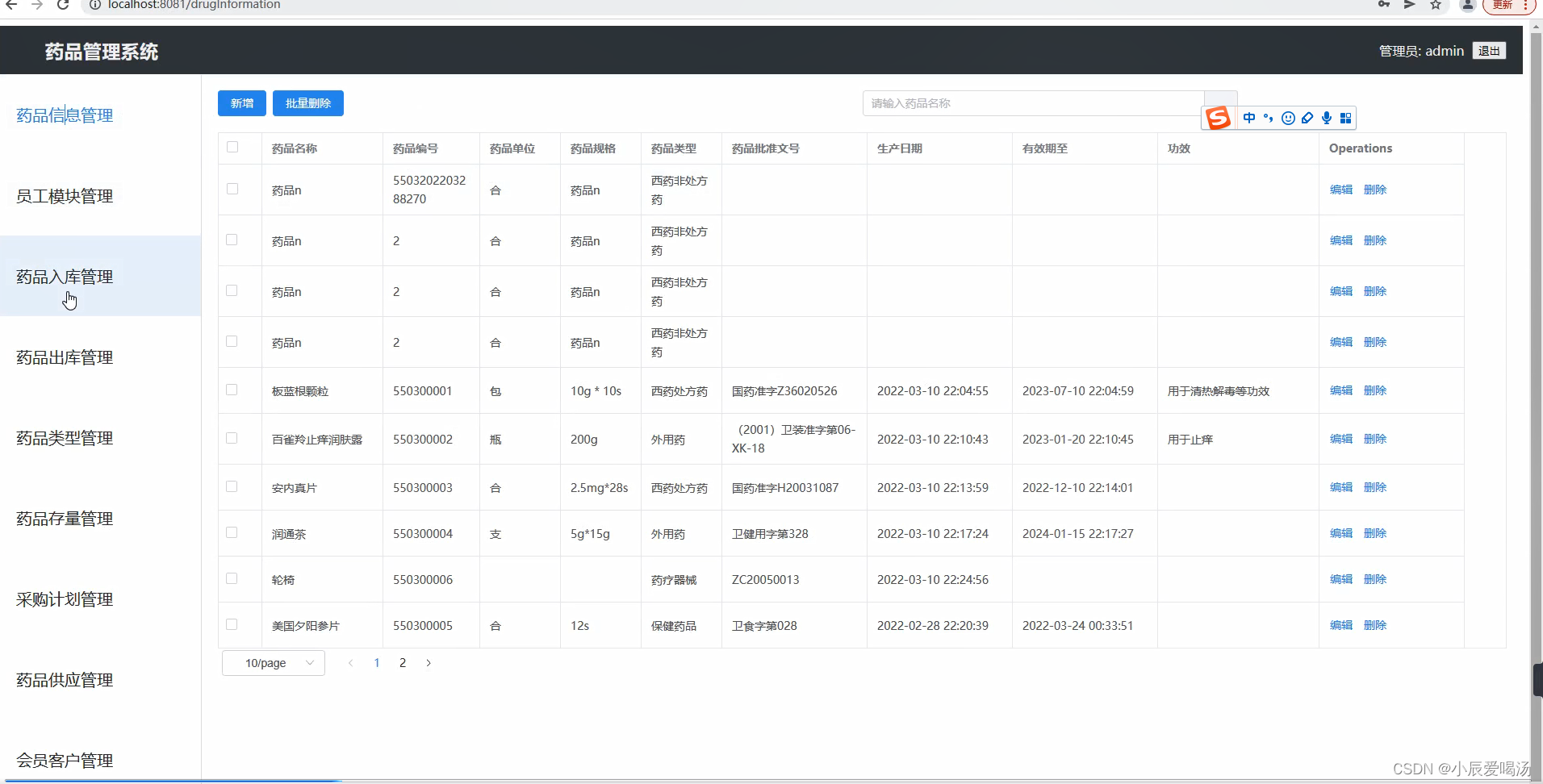Switch Chinese/English input mode (中)

[1249, 118]
